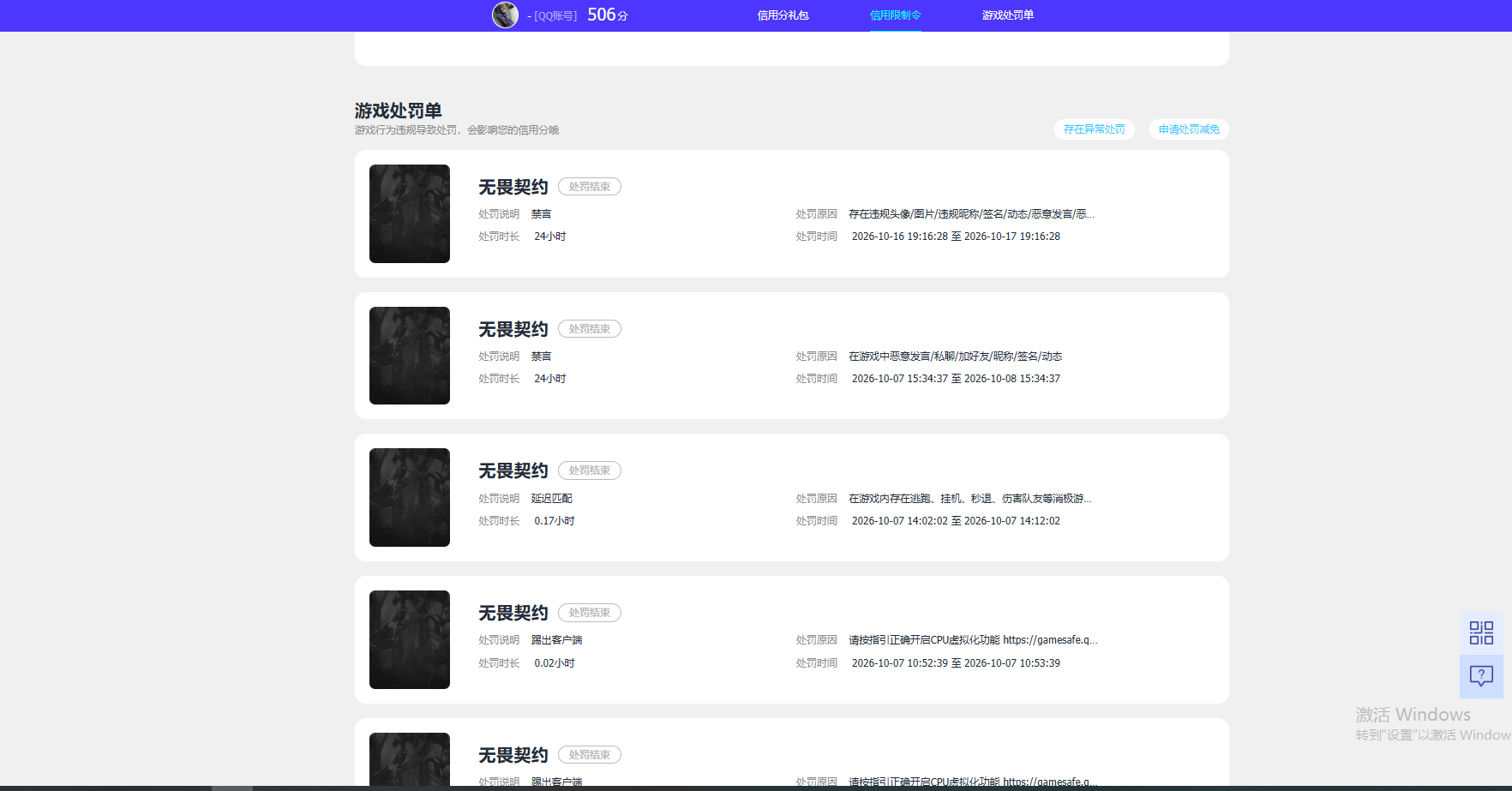Screen dimensions: 1512x791
Task: Click 处罚结束 badge on 0.02小时 card
Action: point(590,613)
